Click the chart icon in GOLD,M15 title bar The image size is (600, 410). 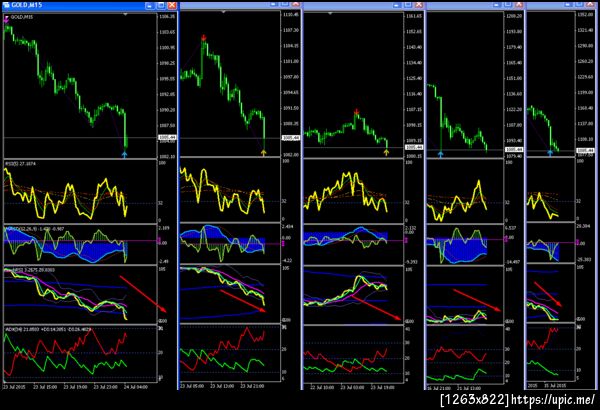coord(6,5)
